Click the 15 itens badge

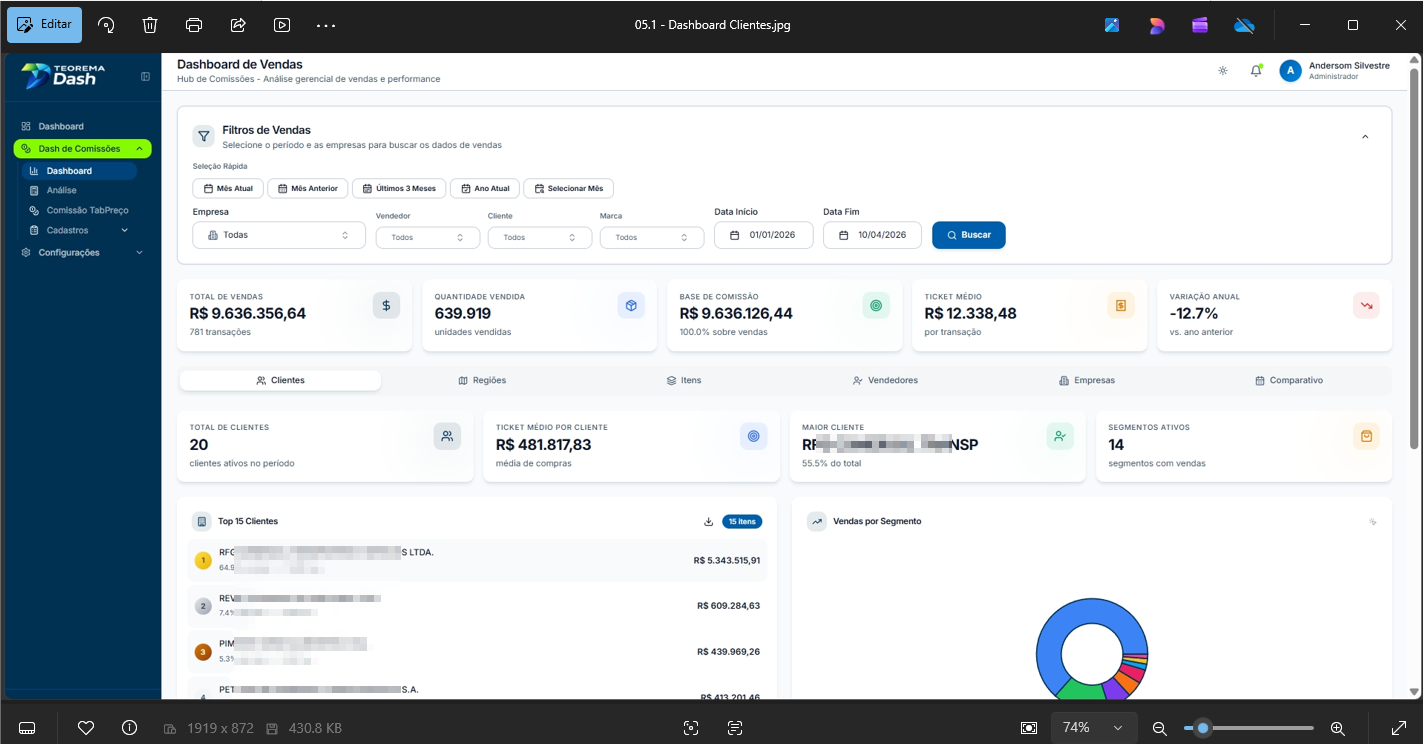742,522
